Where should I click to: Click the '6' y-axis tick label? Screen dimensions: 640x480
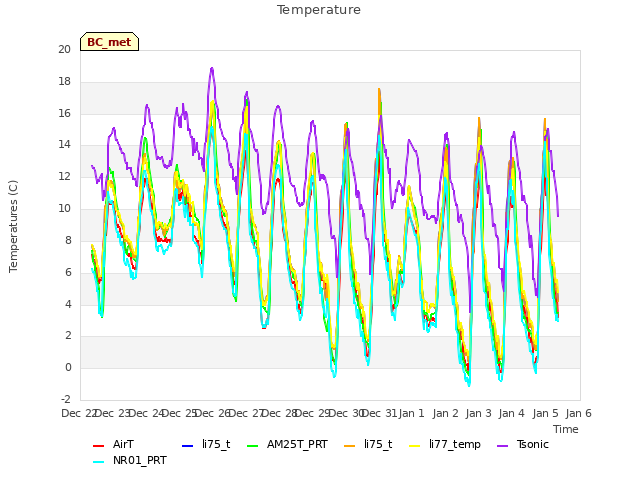pos(68,272)
